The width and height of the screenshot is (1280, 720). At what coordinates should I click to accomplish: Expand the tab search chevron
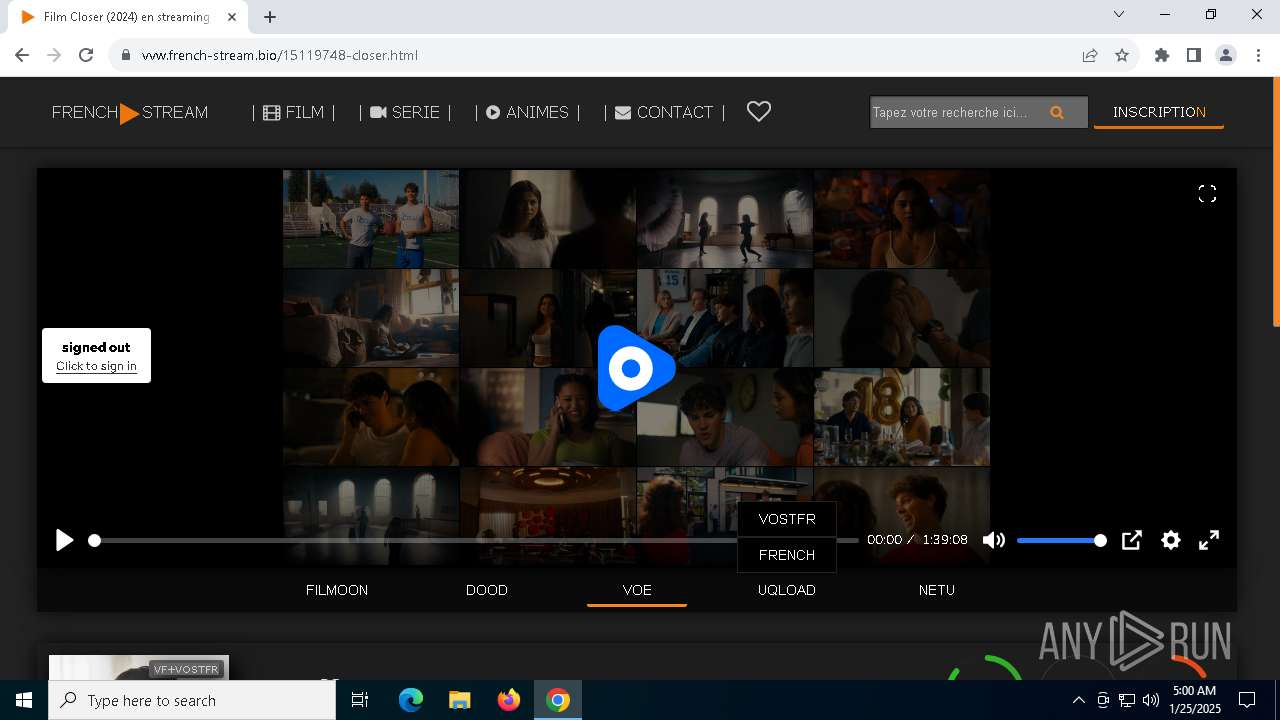(1119, 14)
